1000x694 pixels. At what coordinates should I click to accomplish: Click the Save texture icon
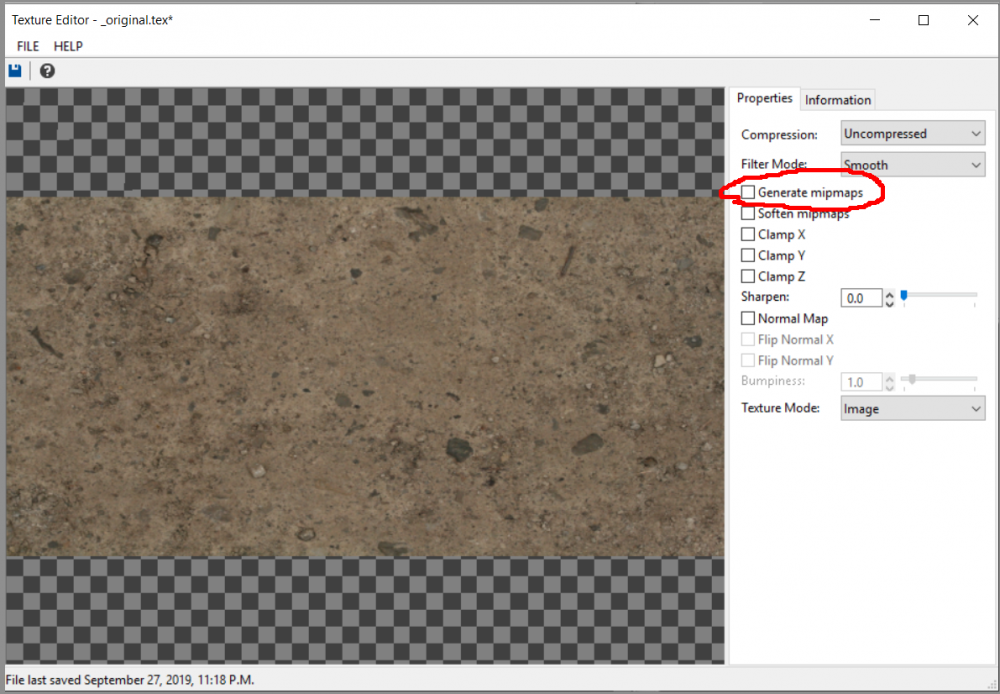14,70
